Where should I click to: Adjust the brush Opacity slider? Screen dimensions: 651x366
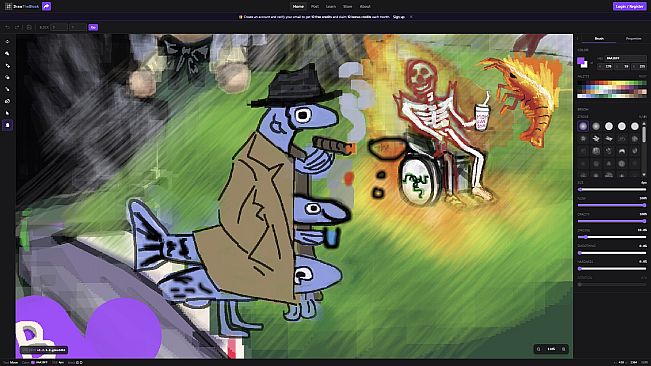(612, 221)
